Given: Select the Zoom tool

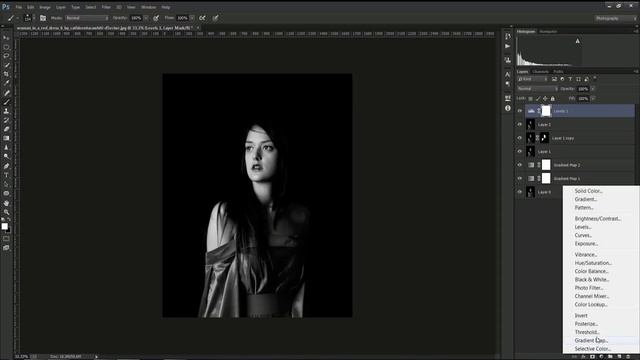Looking at the screenshot, I should (x=6, y=212).
